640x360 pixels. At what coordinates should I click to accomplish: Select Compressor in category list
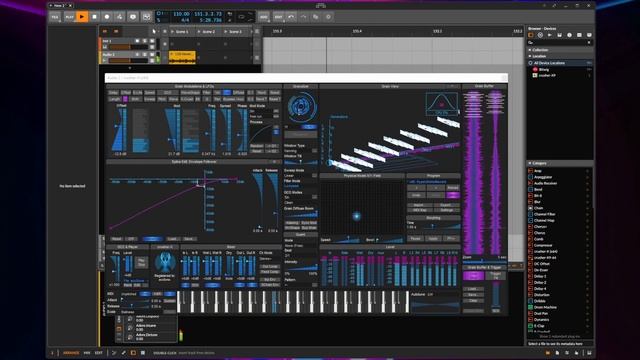(543, 245)
